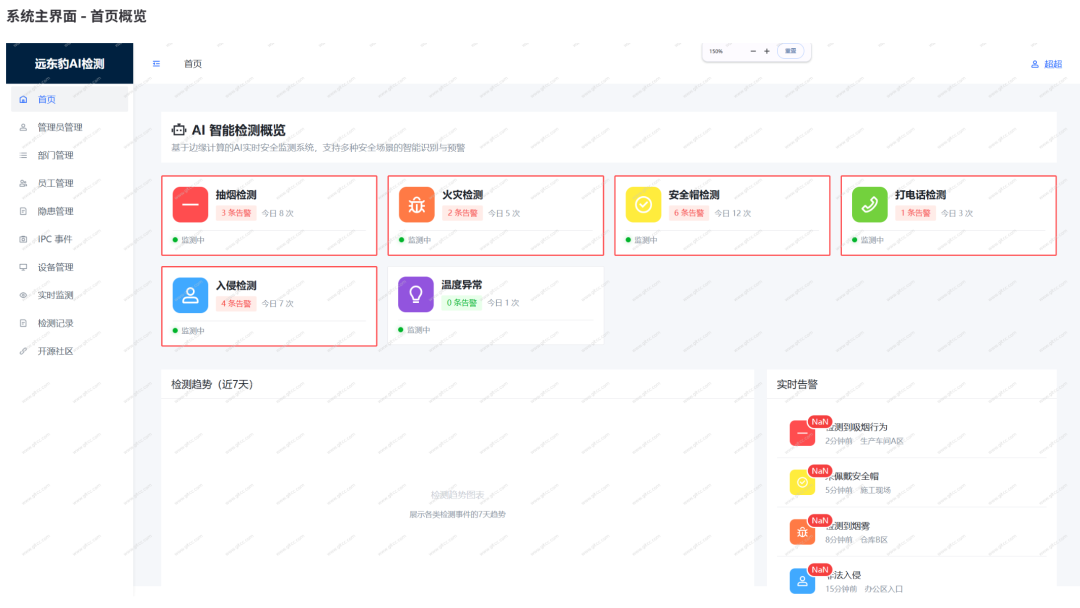
Task: Click the 150% zoom level text
Action: pos(716,51)
